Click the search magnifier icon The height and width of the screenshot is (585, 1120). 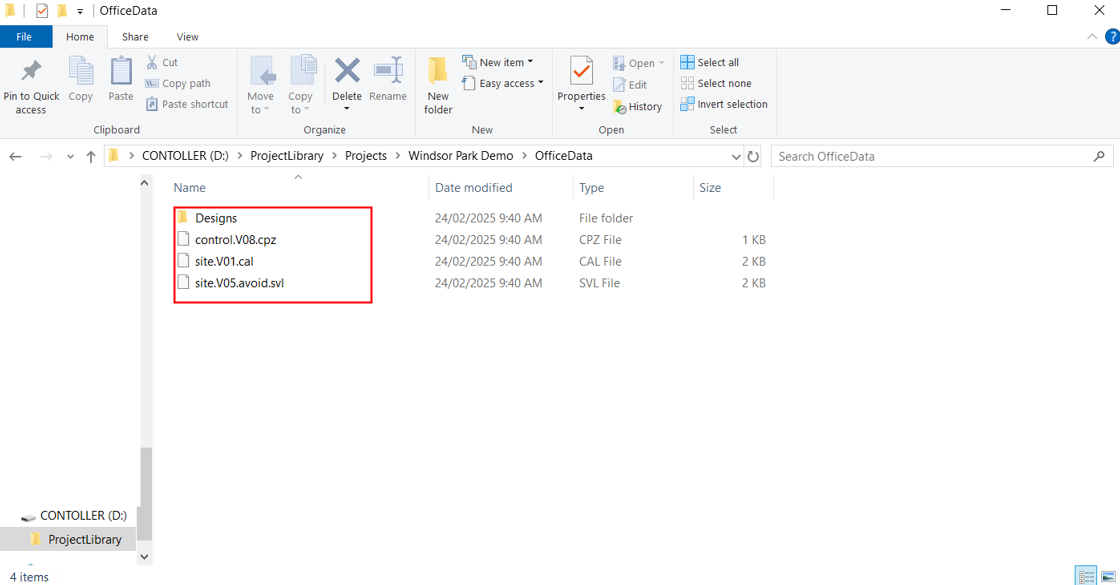[1099, 156]
